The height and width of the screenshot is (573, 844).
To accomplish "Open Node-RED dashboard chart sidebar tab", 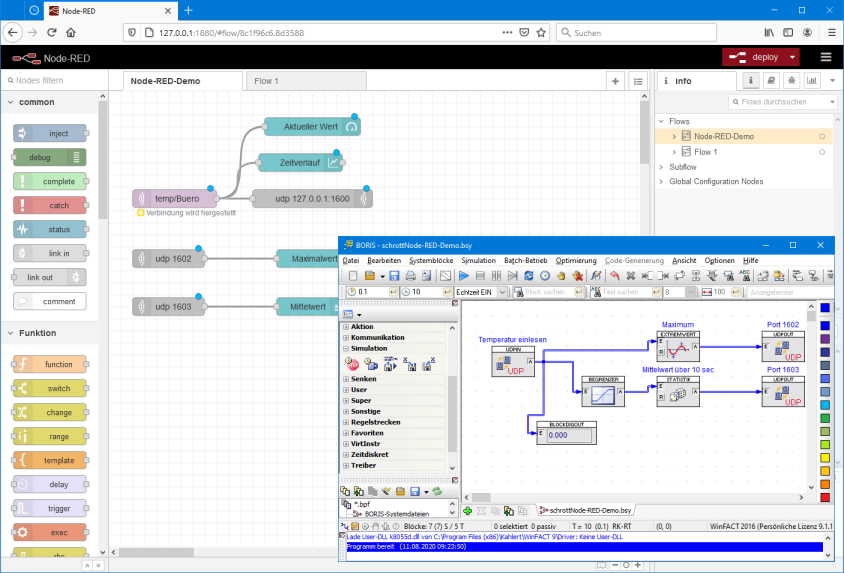I will 812,81.
